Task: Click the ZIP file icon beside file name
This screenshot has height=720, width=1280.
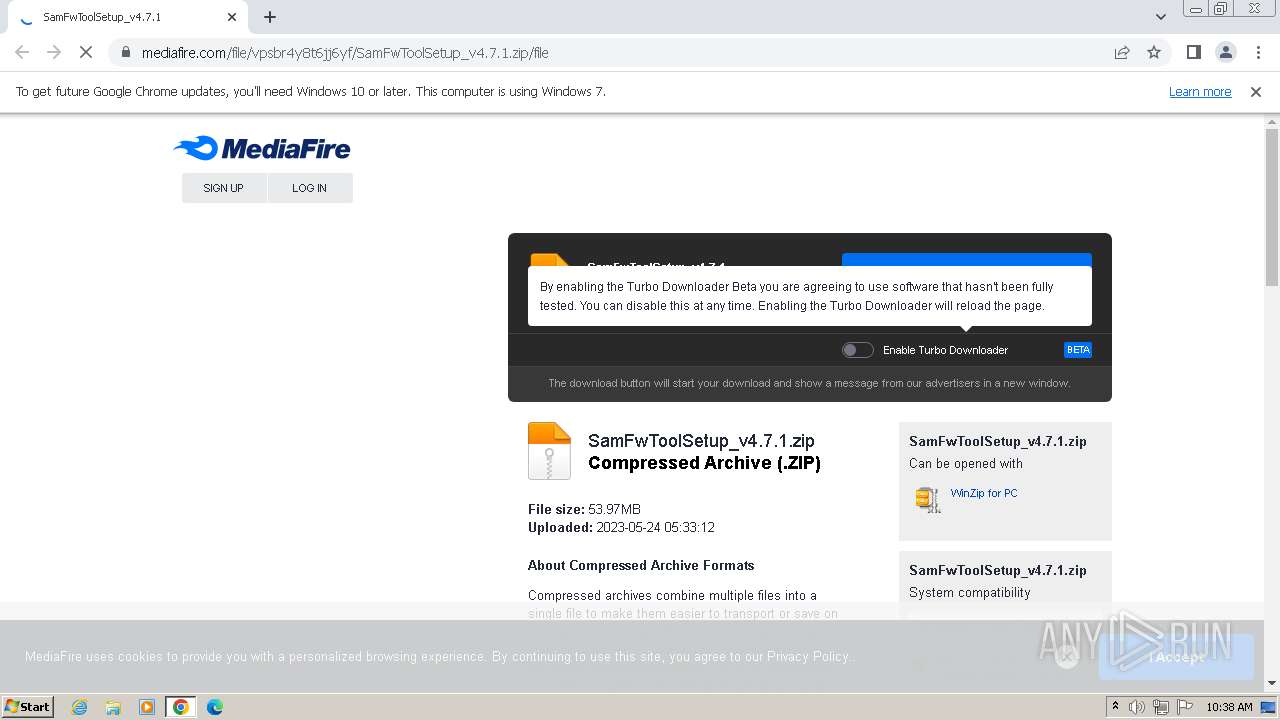Action: click(x=549, y=451)
